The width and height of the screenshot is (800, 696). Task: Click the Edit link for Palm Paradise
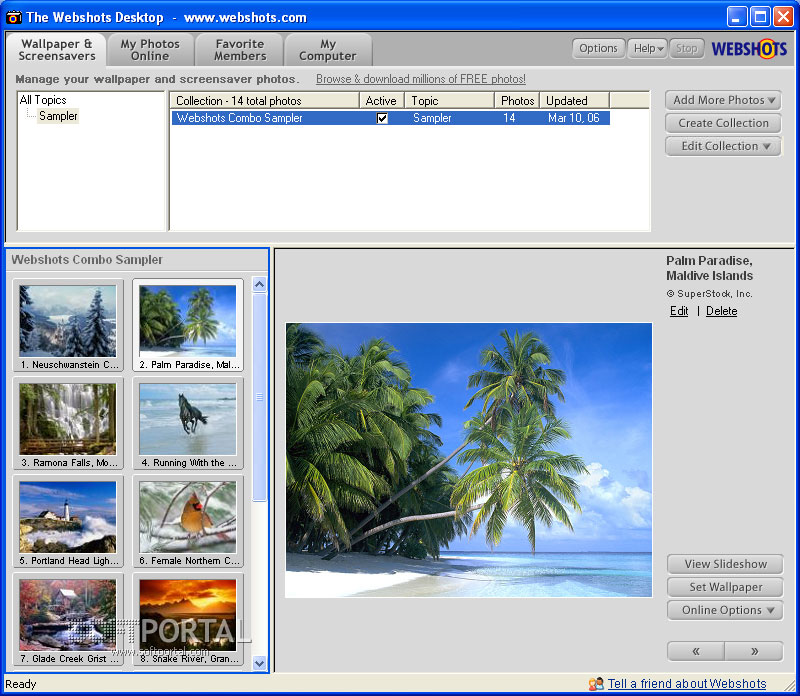point(679,311)
